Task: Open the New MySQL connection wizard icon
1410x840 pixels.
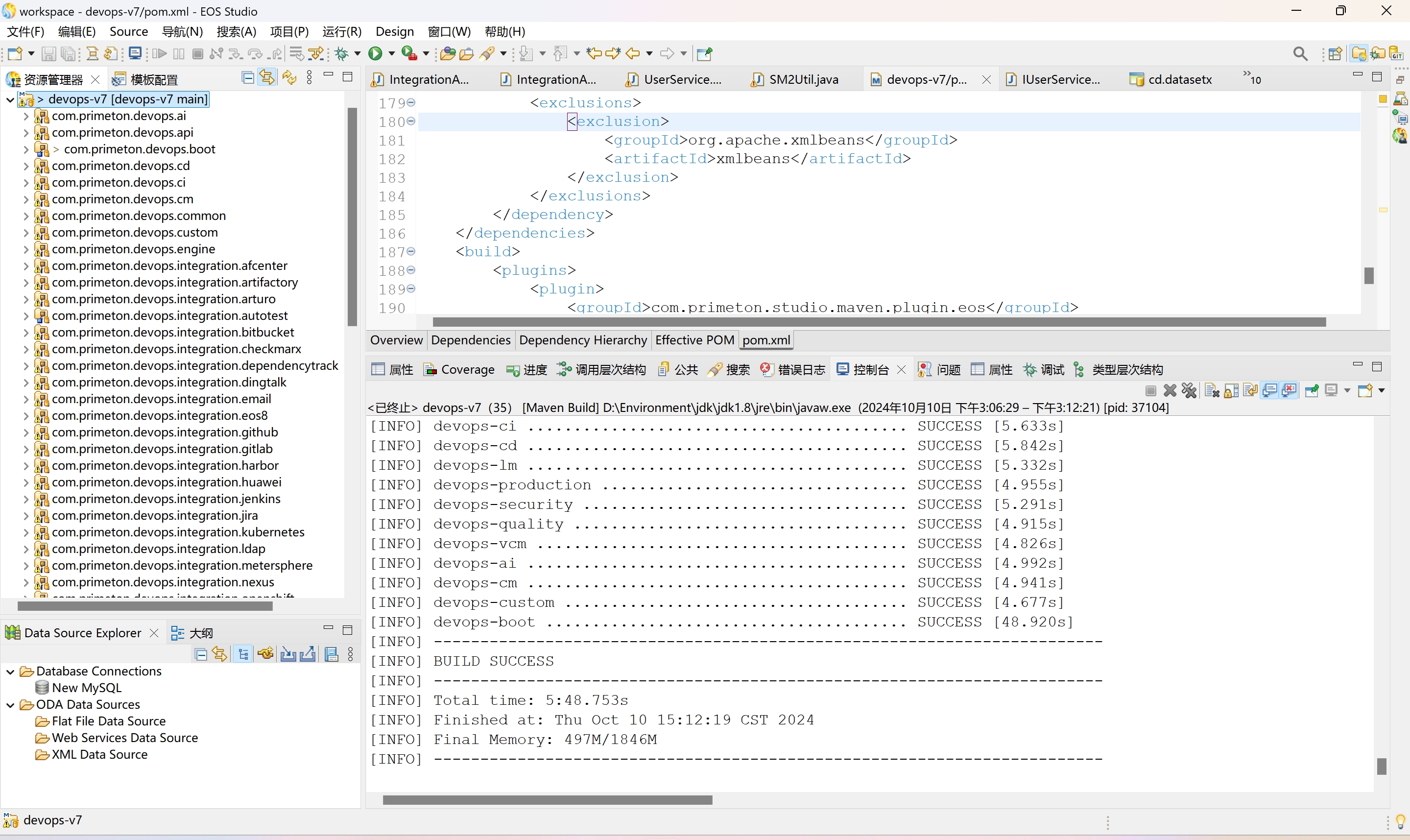Action: tap(266, 654)
